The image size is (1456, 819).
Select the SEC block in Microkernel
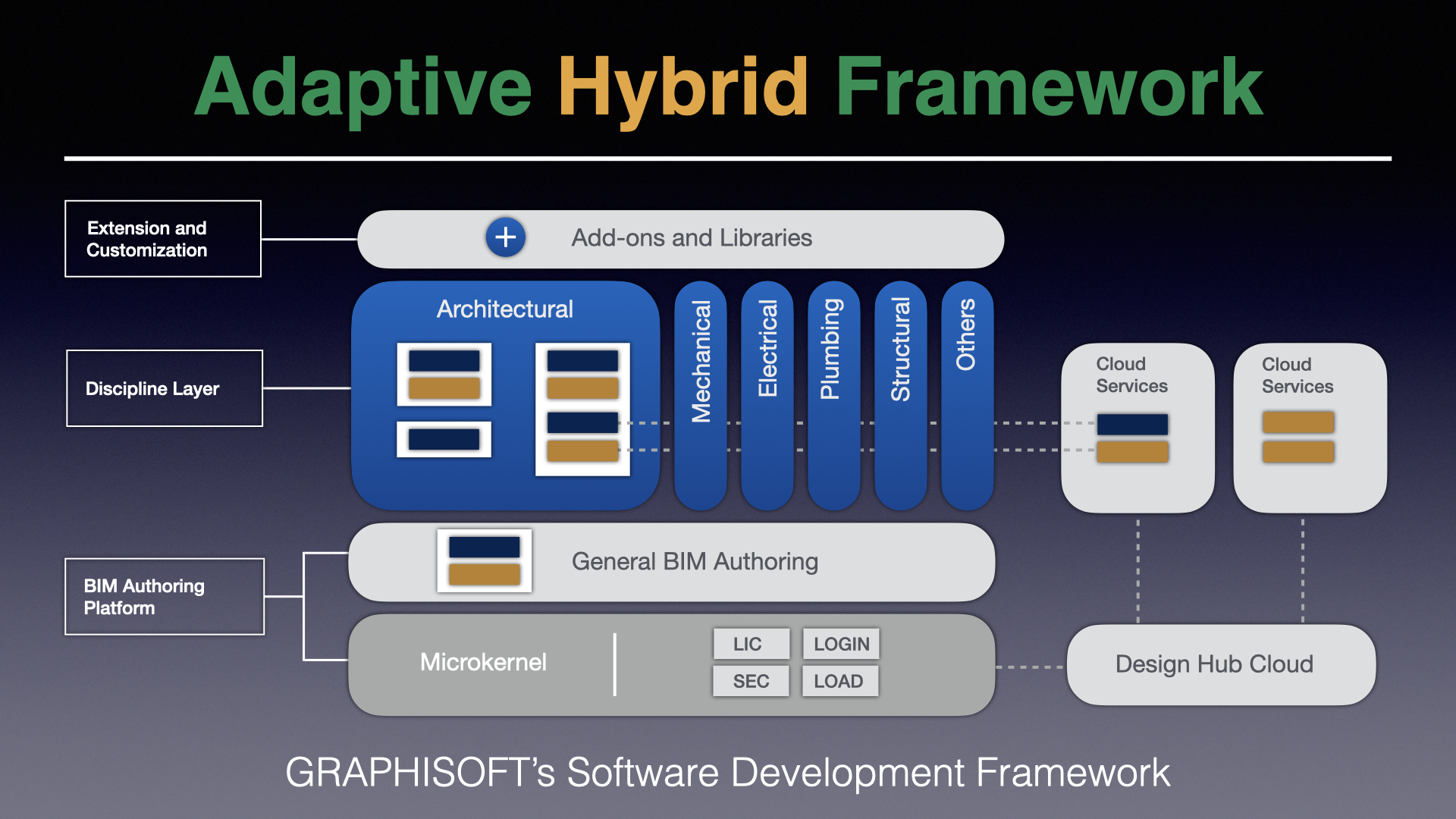[x=750, y=681]
